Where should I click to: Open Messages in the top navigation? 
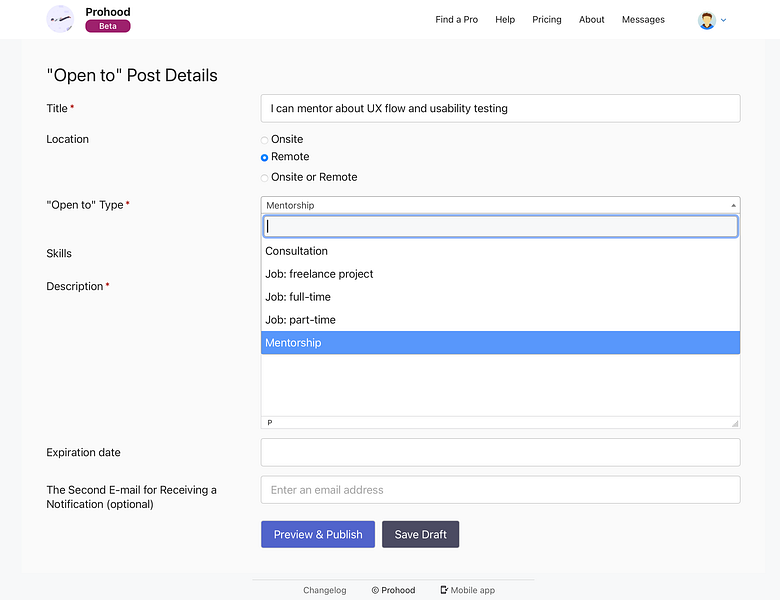(643, 19)
